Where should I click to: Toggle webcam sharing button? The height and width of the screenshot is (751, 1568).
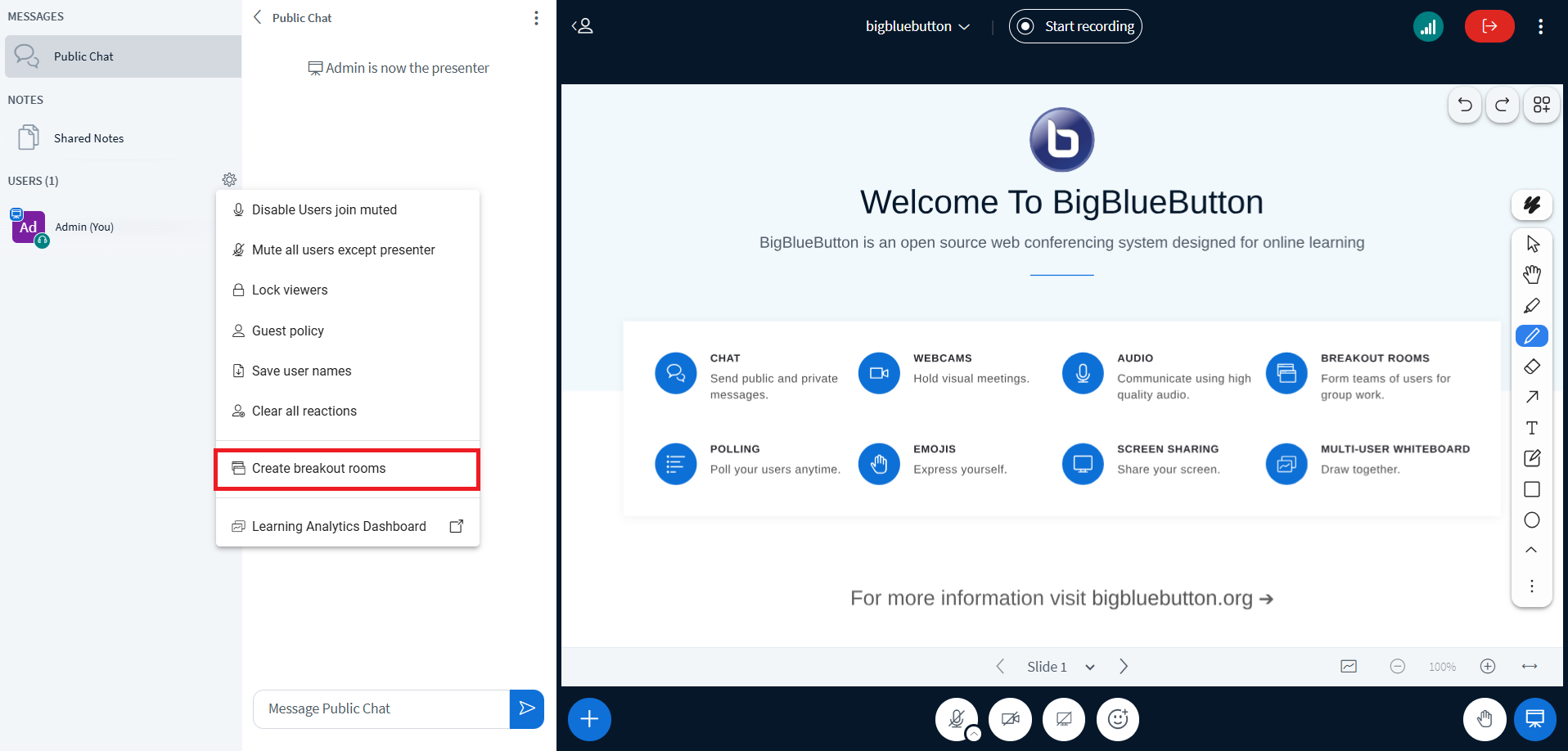click(1011, 719)
